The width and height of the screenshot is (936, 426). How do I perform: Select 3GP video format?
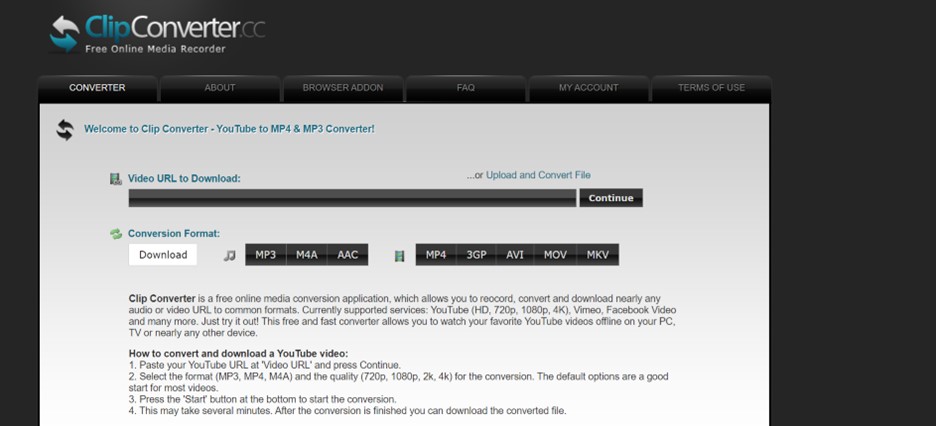(x=476, y=255)
